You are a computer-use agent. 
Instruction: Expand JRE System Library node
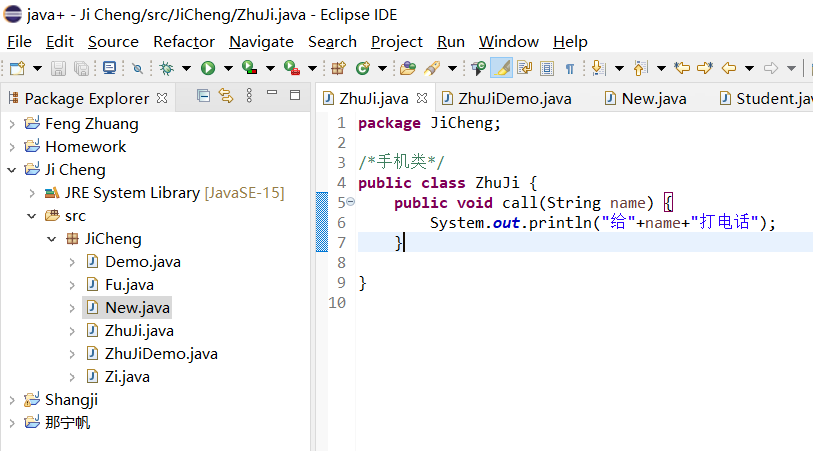pos(32,193)
